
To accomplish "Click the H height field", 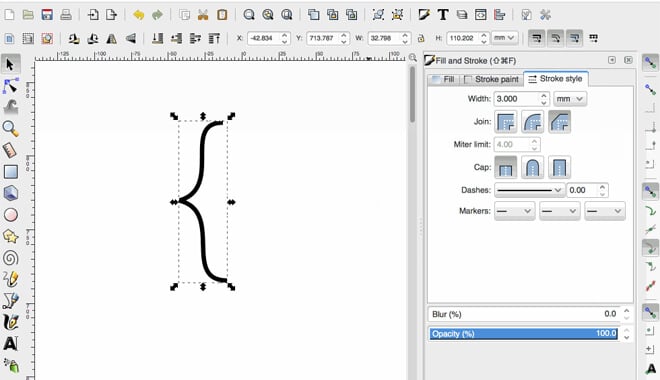I will point(462,38).
